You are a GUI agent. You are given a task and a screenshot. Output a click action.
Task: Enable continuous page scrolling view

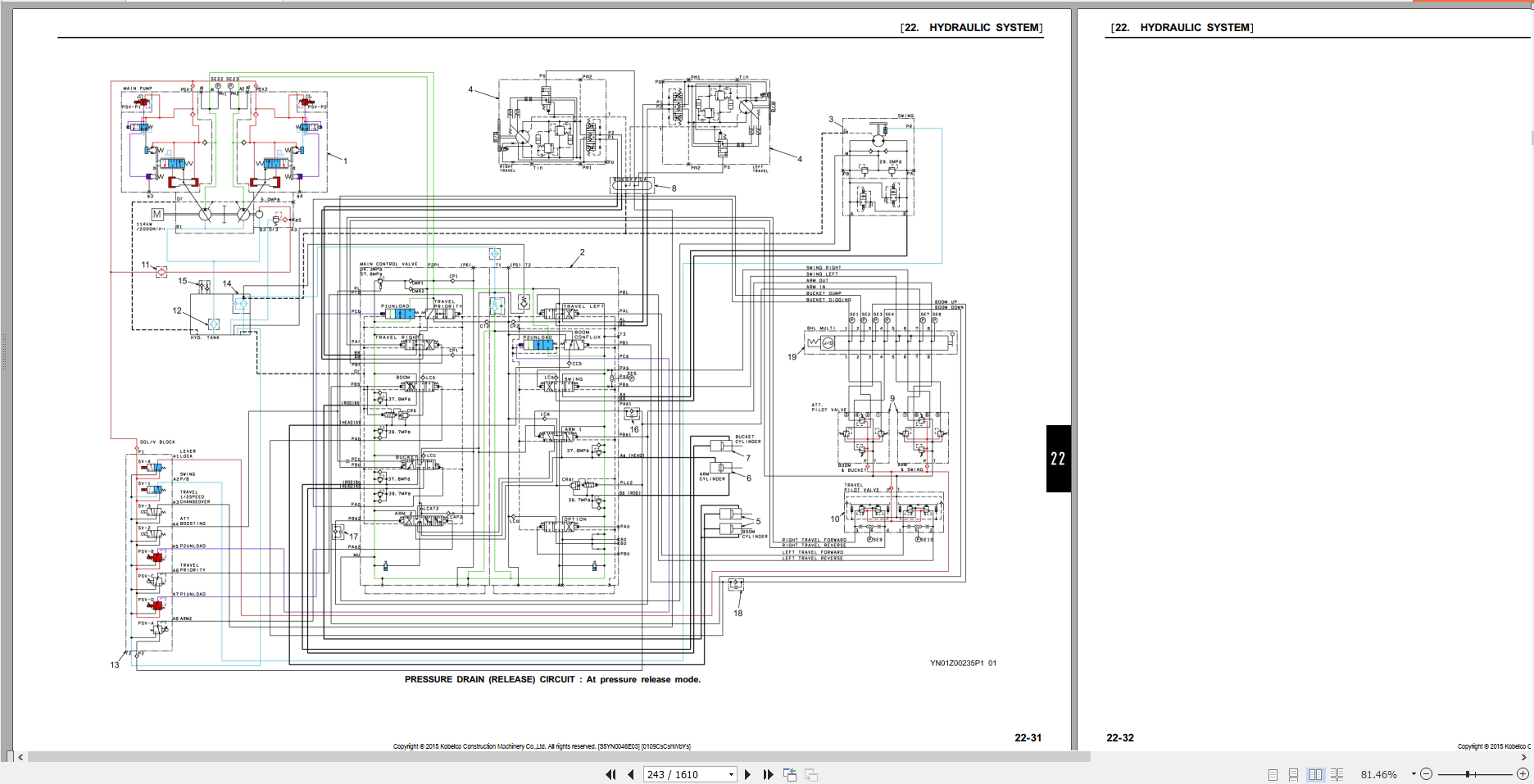click(x=1293, y=774)
